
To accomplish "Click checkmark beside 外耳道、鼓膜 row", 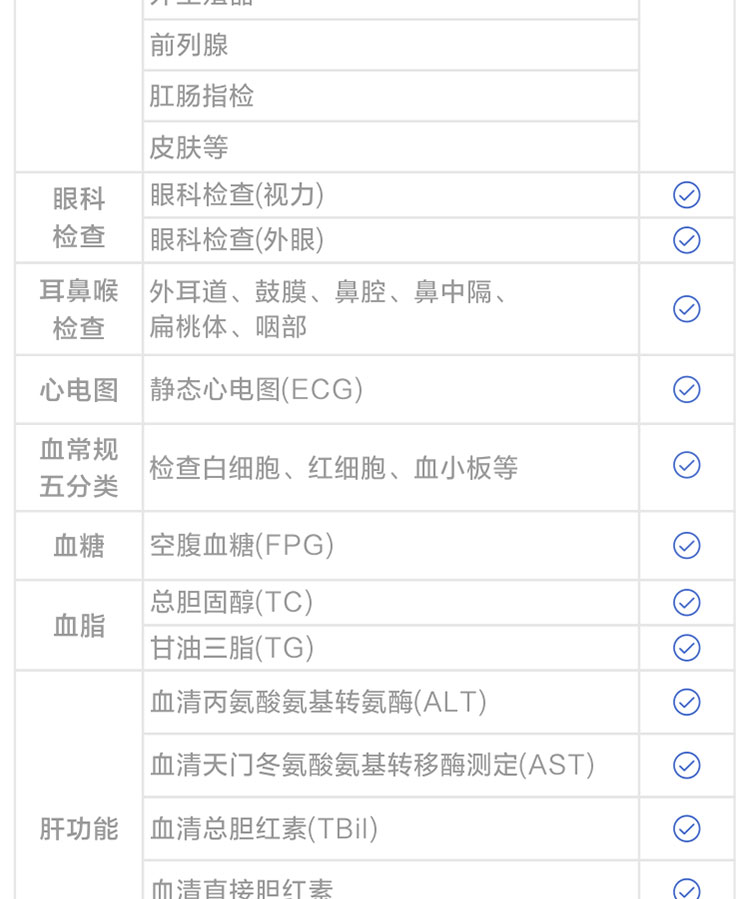I will pyautogui.click(x=686, y=309).
